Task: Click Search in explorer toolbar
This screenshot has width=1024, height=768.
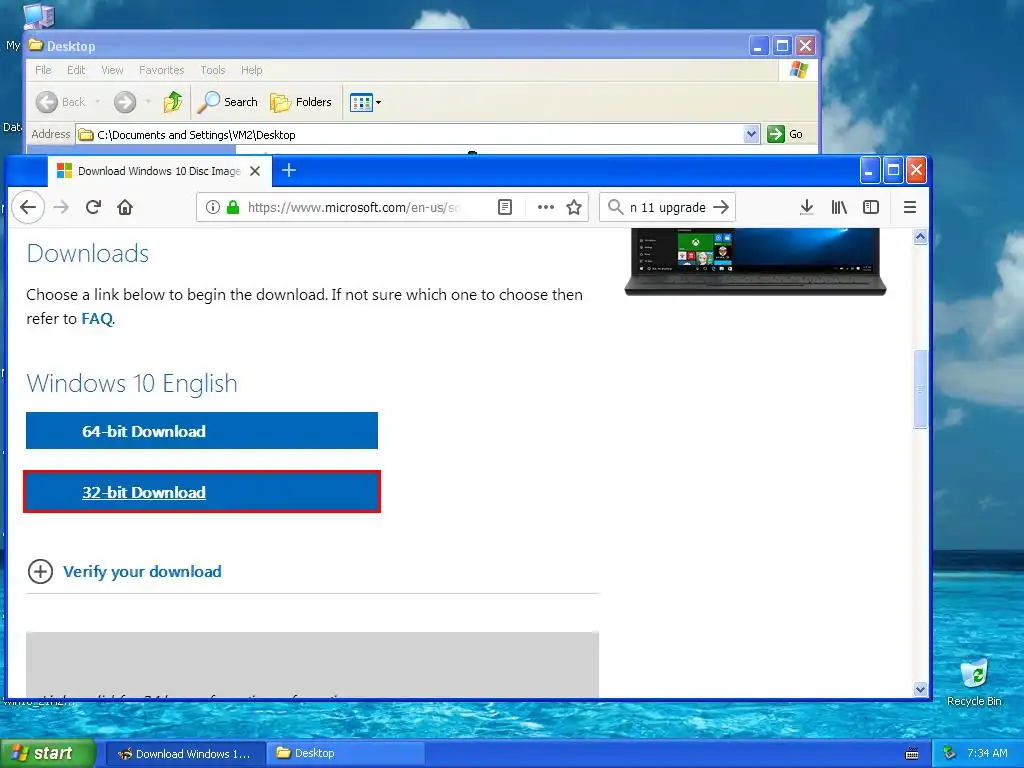Action: tap(228, 102)
